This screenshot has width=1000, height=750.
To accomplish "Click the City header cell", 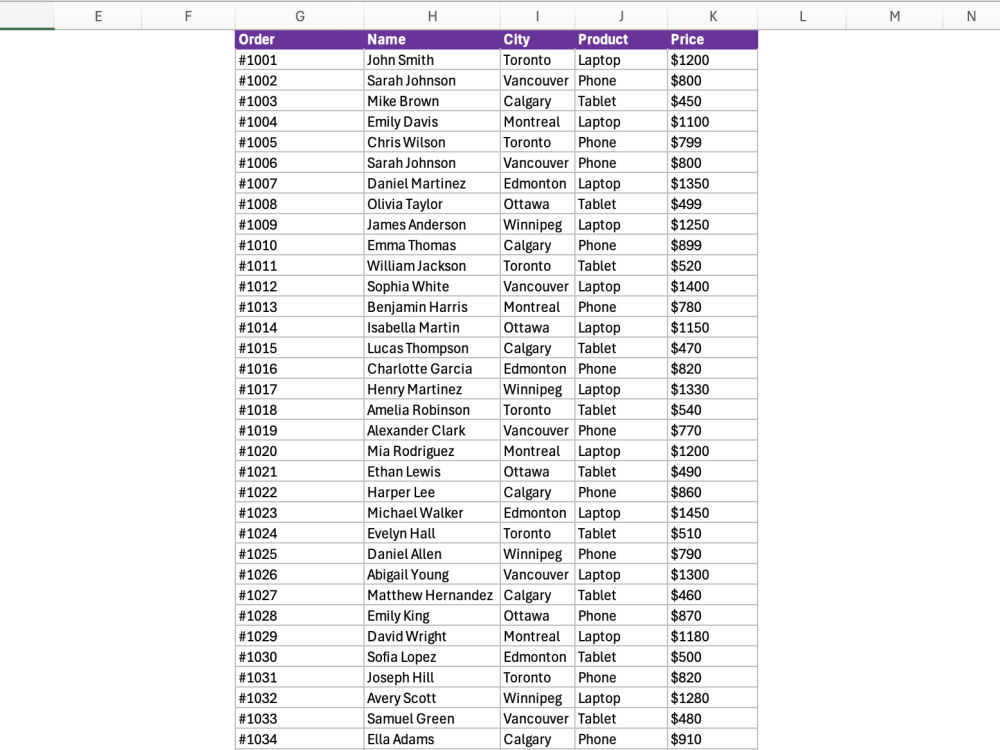I will (538, 40).
